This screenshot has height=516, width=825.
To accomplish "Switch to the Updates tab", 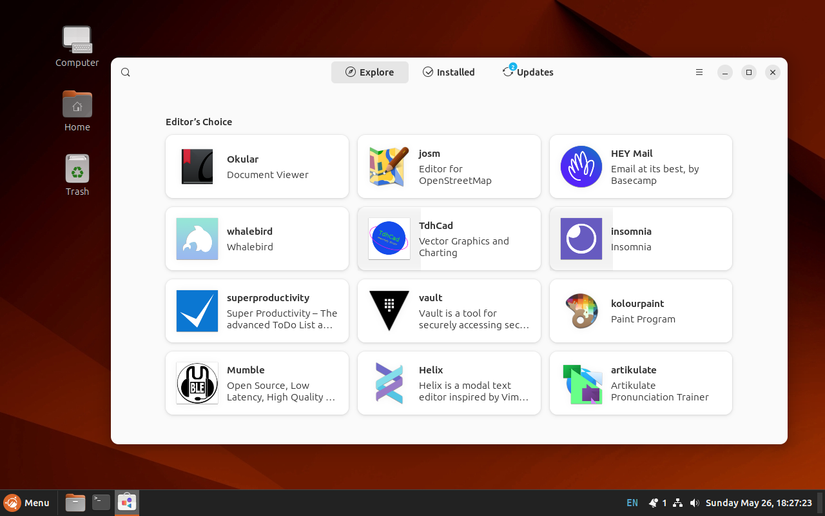I will [x=528, y=72].
